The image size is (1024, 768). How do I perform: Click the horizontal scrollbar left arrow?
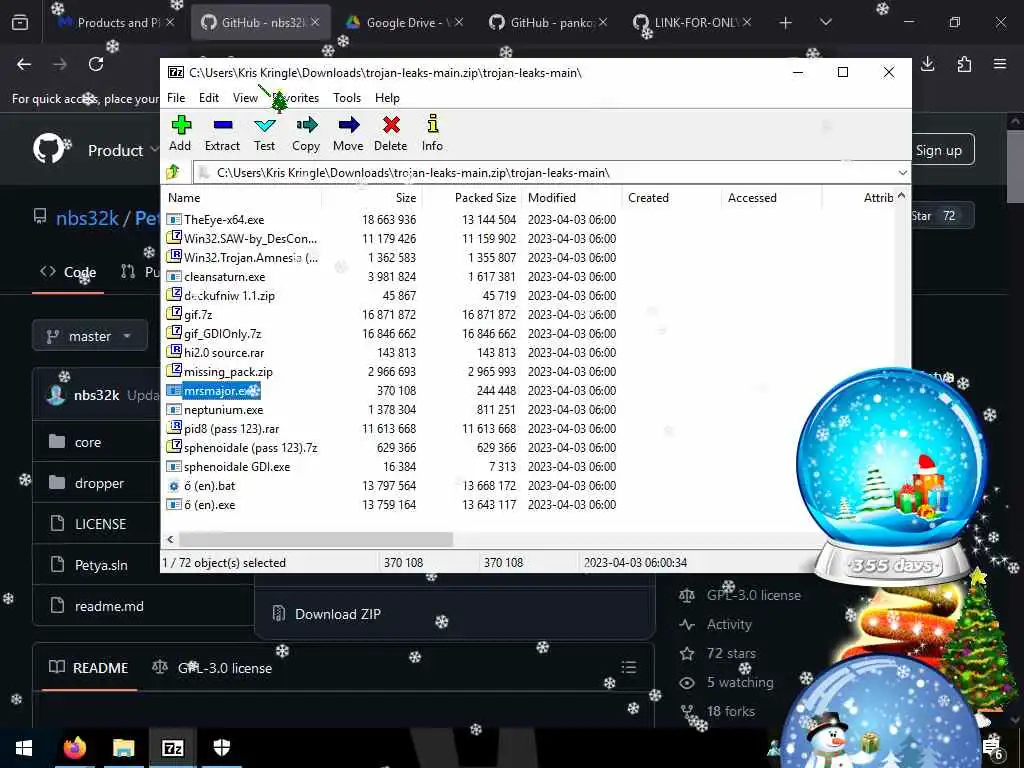coord(170,539)
